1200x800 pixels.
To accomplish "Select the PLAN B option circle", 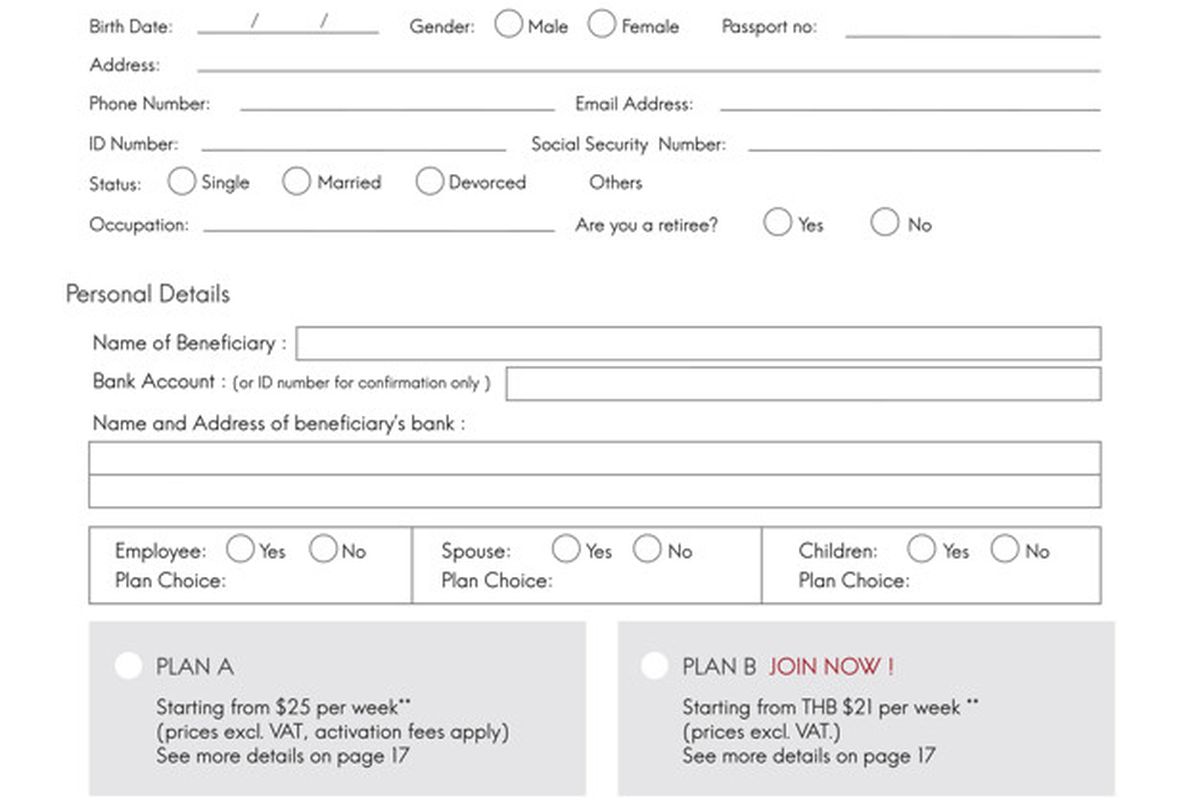I will [655, 663].
